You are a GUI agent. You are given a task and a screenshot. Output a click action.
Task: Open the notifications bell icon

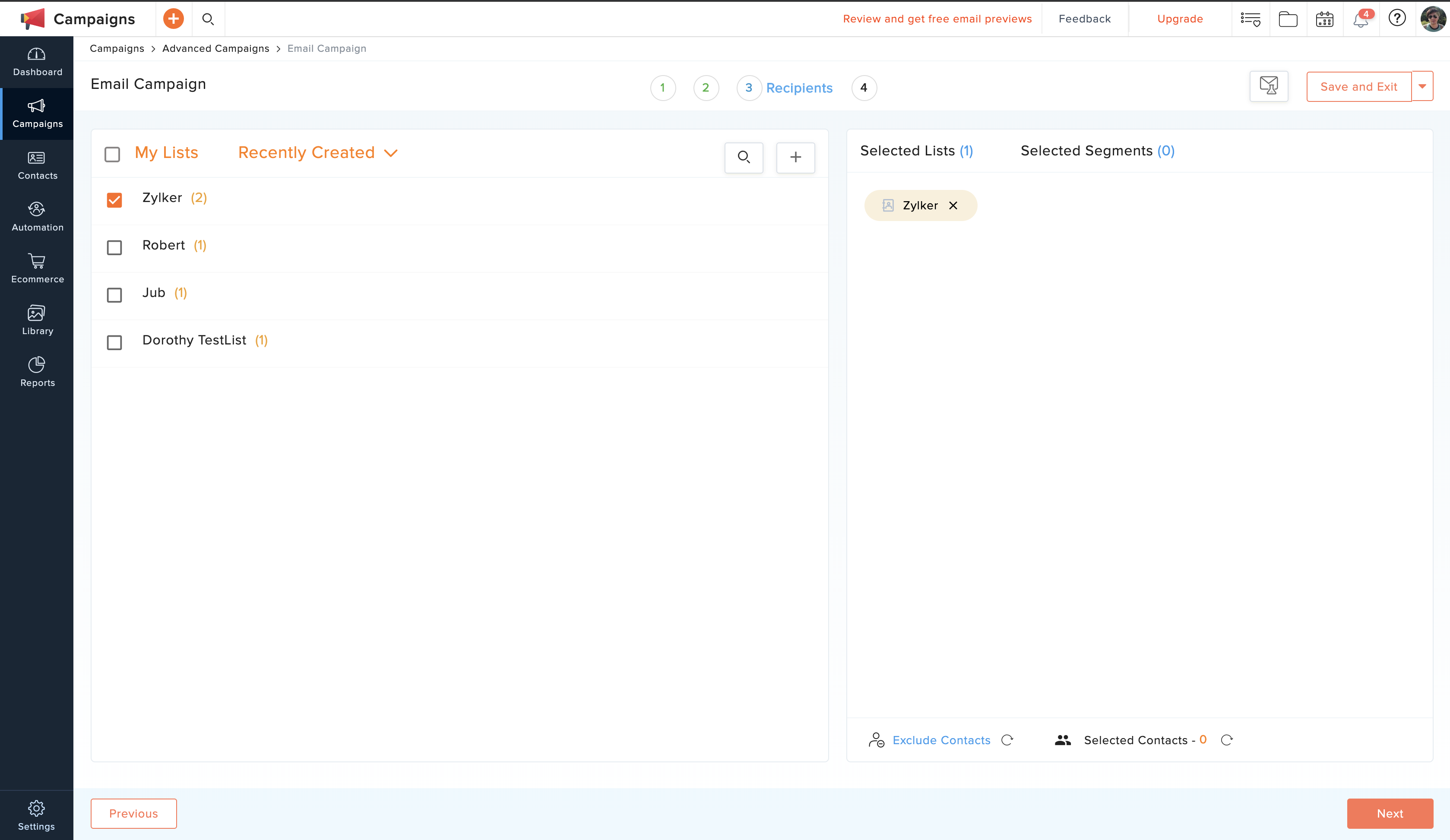point(1360,19)
